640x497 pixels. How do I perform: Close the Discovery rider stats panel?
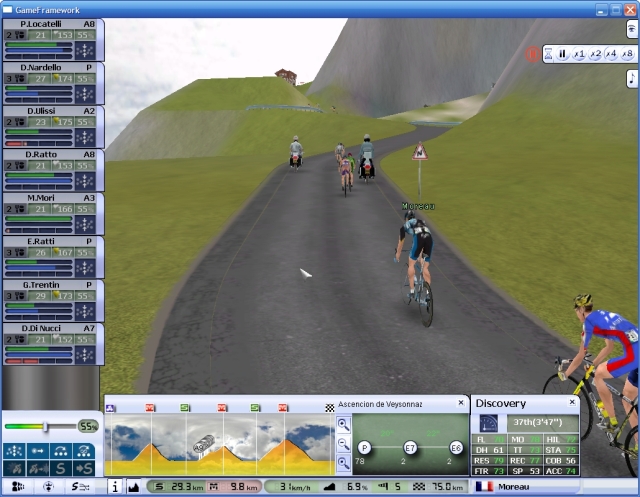572,403
